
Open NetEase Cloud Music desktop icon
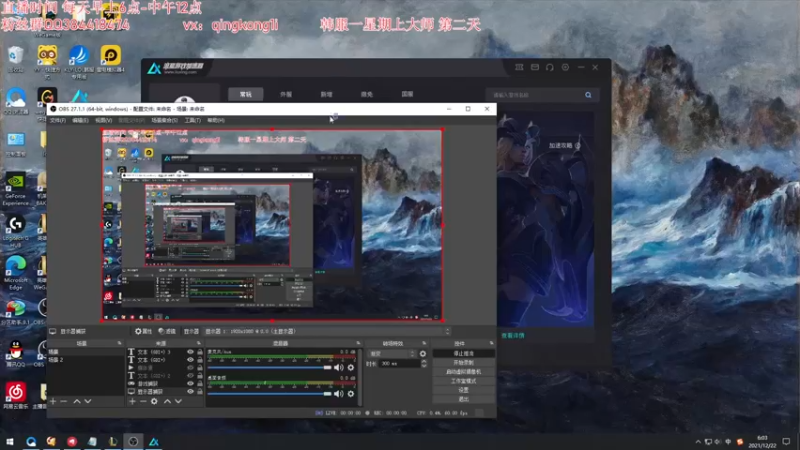tap(15, 396)
